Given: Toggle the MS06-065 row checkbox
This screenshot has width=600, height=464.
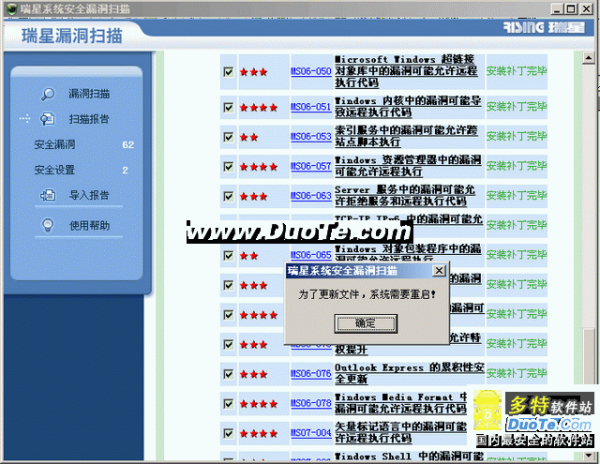Looking at the screenshot, I should coord(228,256).
